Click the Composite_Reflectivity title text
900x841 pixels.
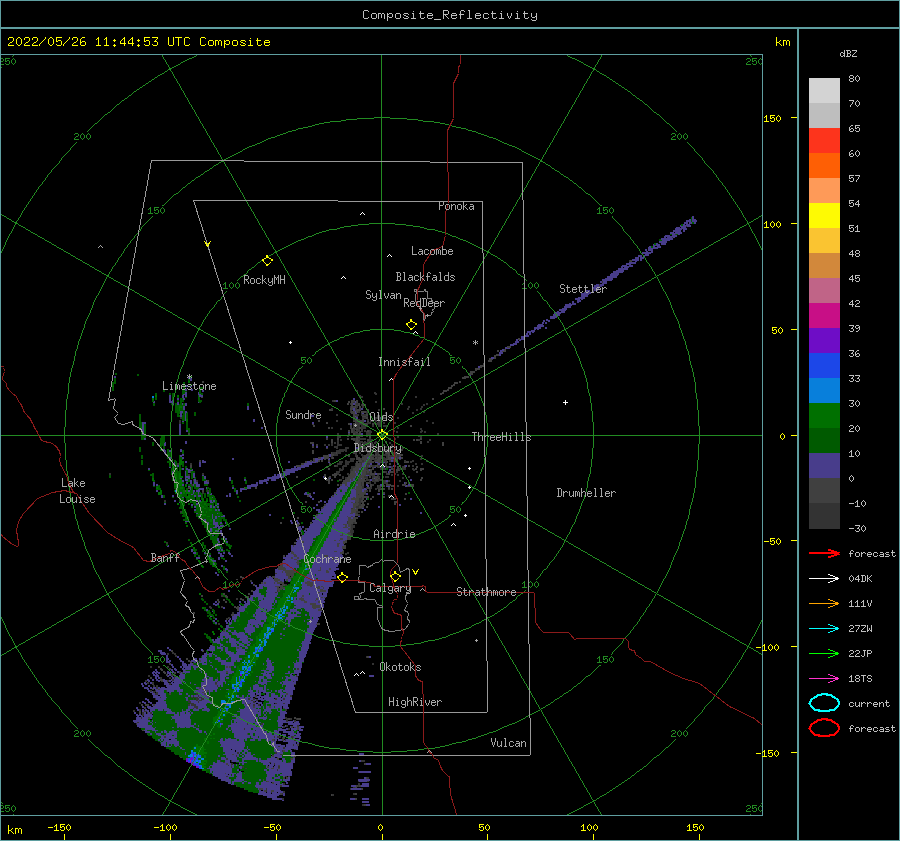coord(449,15)
